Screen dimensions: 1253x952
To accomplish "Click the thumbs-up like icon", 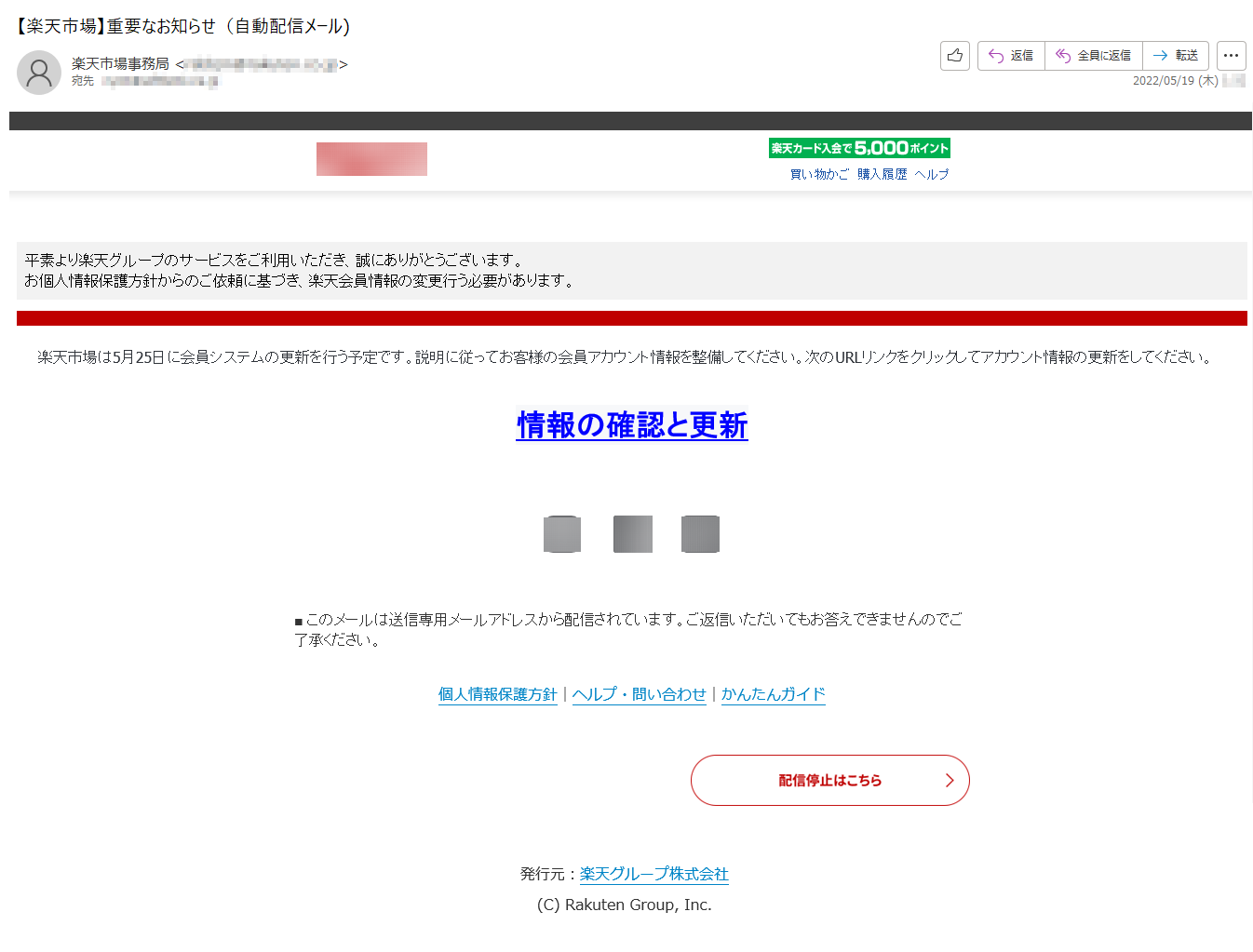I will [x=955, y=56].
